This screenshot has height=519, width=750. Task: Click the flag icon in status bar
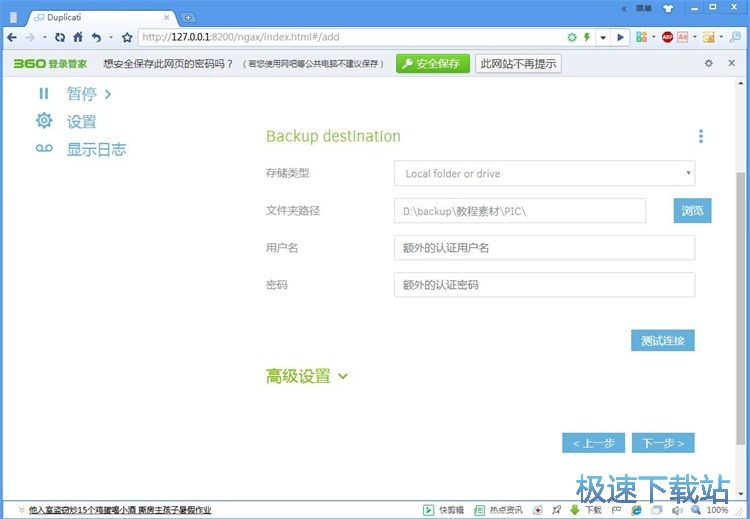coord(617,510)
